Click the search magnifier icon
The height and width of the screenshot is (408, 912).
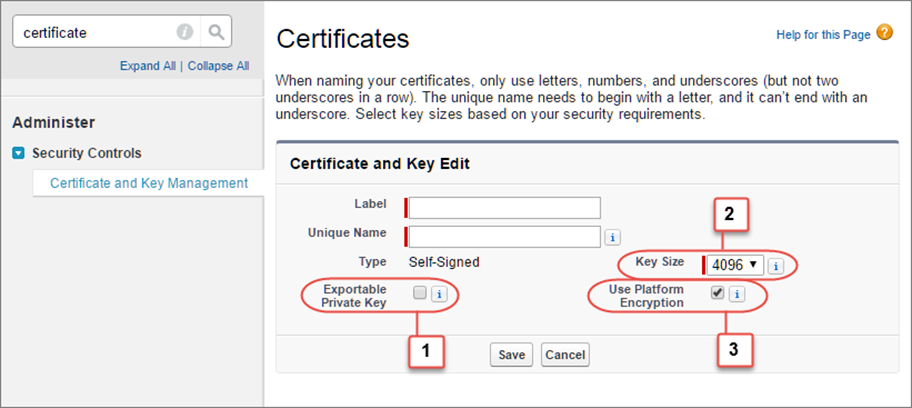click(x=216, y=32)
